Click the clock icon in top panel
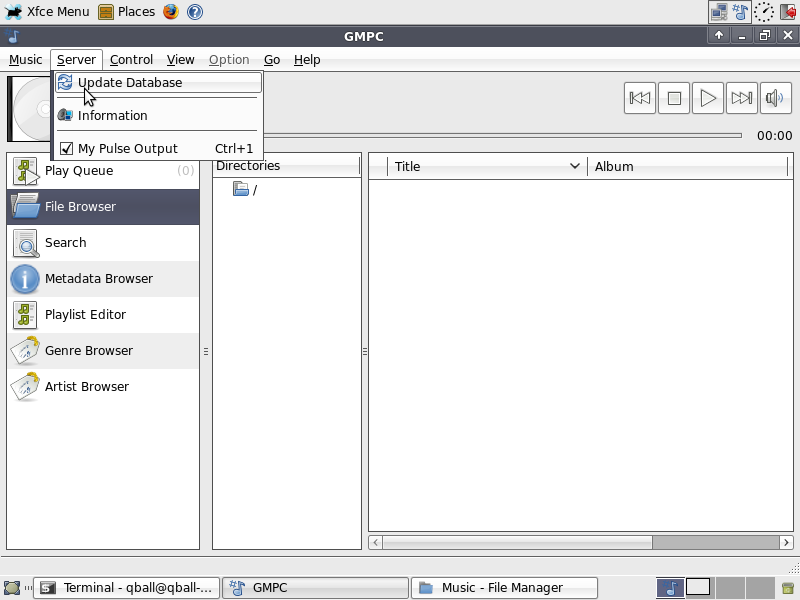 point(764,12)
